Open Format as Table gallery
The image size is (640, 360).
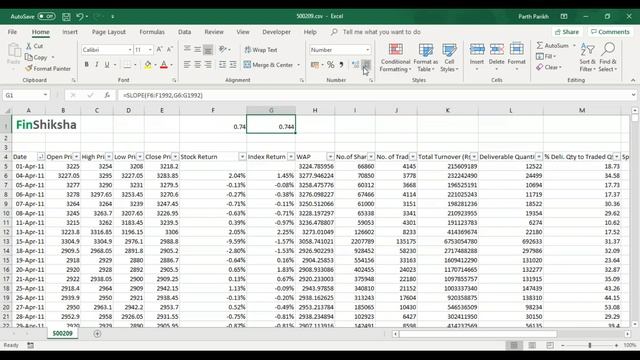tap(425, 58)
